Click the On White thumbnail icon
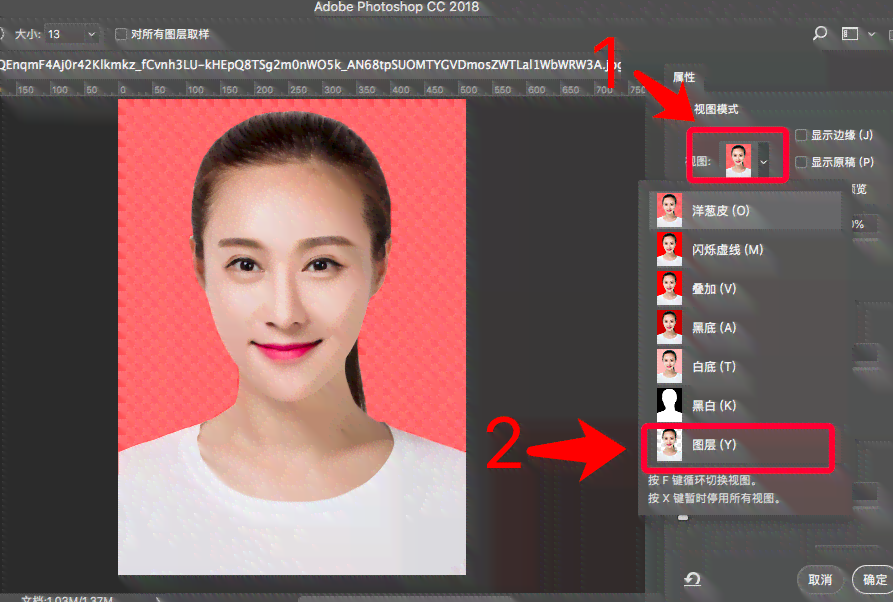 pyautogui.click(x=669, y=366)
